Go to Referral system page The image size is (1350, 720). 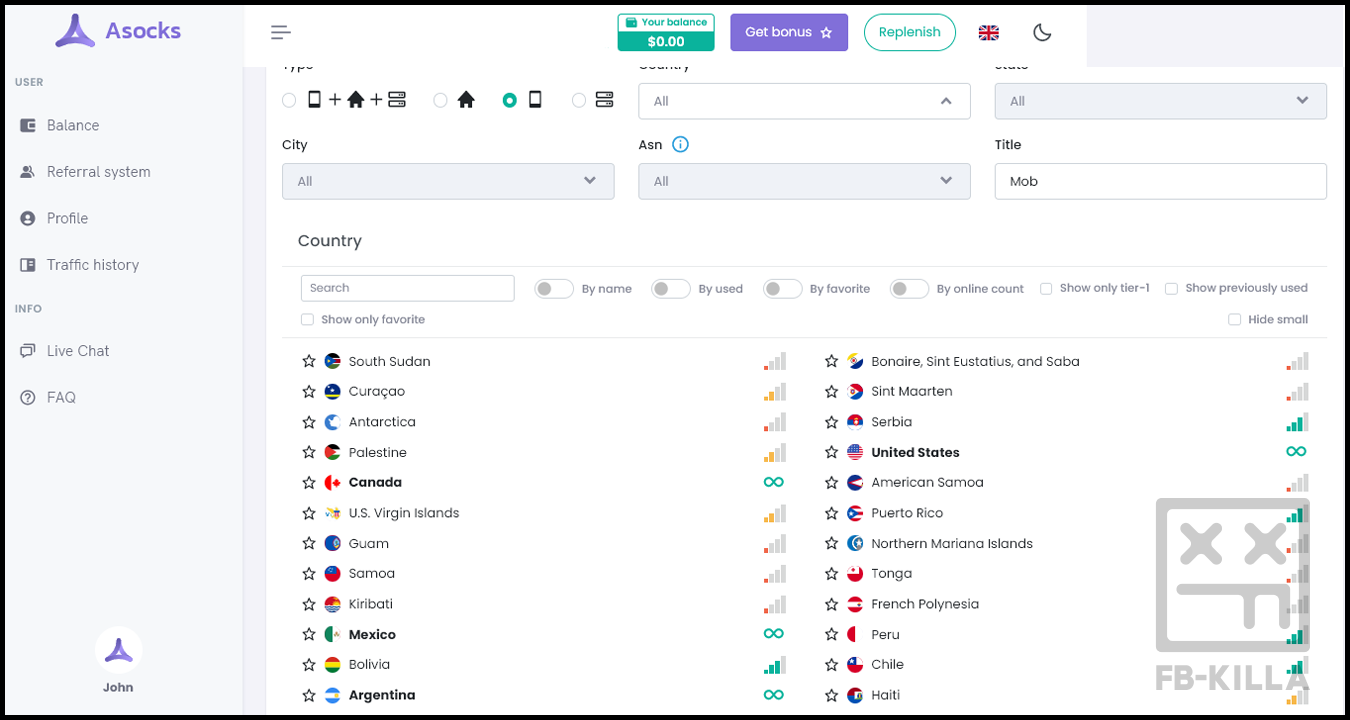[98, 172]
